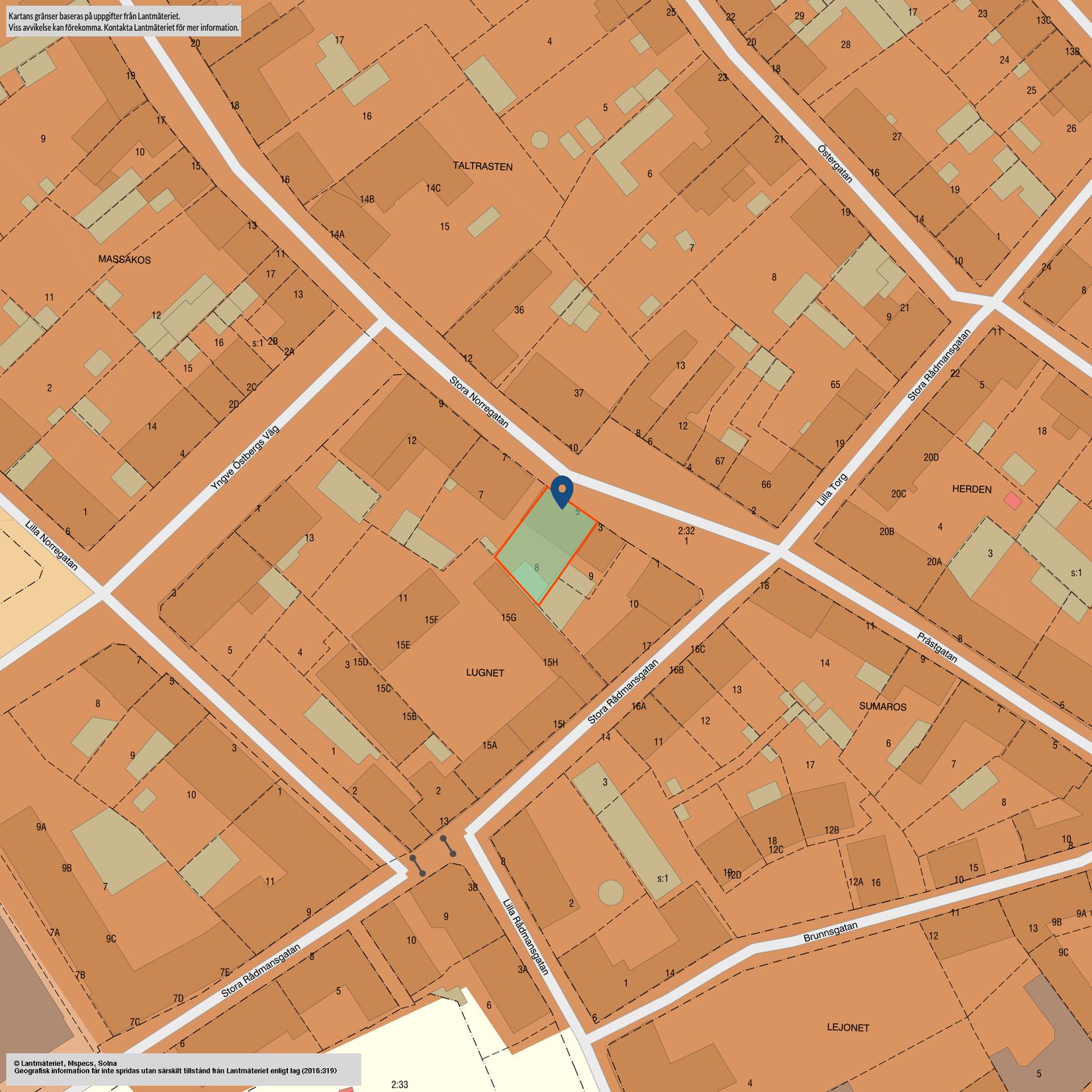Select the SUMAROS block label
Viewport: 1092px width, 1092px height.
[882, 706]
